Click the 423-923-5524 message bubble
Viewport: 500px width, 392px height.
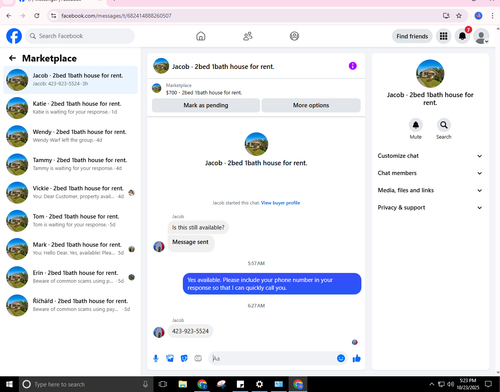(190, 331)
